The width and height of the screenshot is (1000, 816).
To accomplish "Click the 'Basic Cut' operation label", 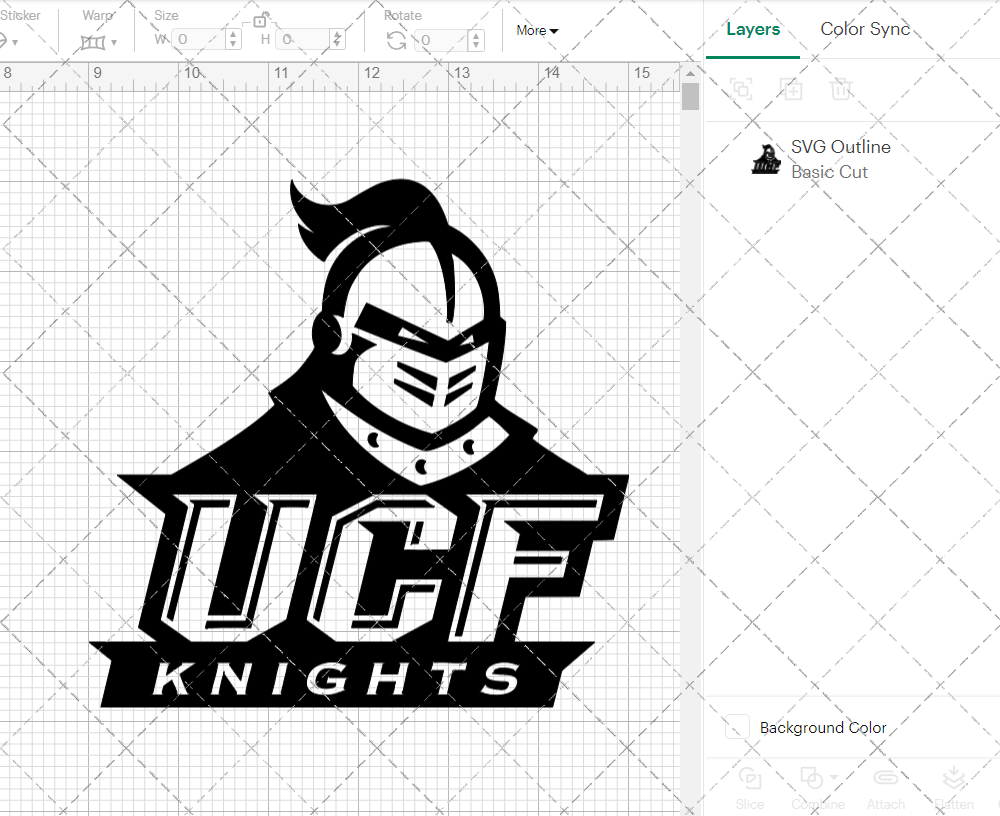I will pos(829,172).
